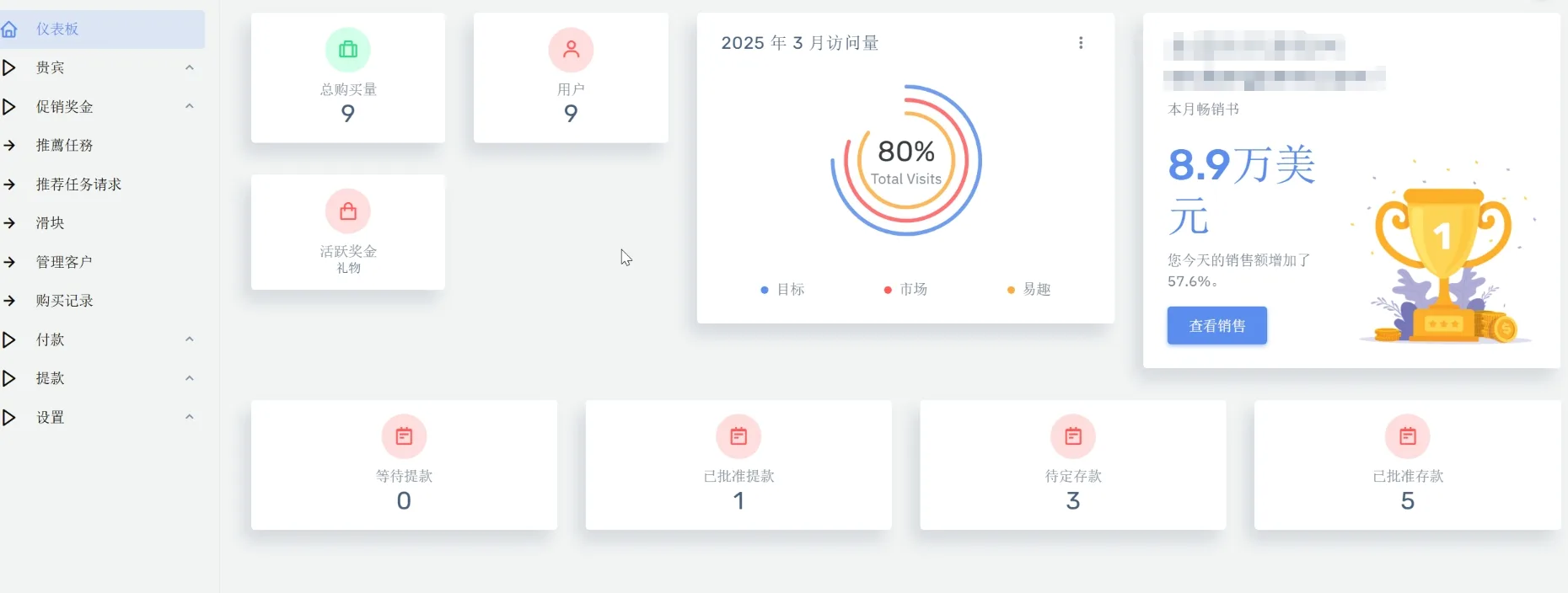Open the visit chart options menu
Screen dimensions: 1568x593
click(x=1080, y=43)
